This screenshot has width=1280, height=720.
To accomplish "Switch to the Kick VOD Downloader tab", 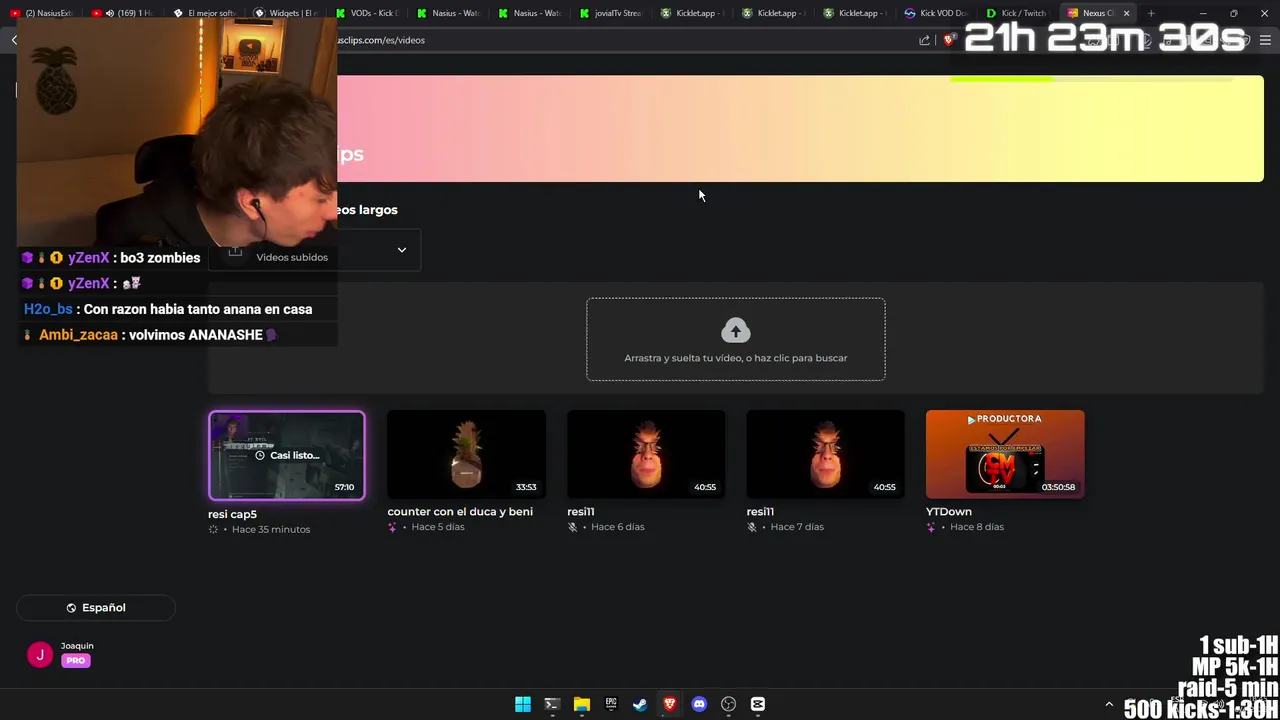I will (937, 13).
